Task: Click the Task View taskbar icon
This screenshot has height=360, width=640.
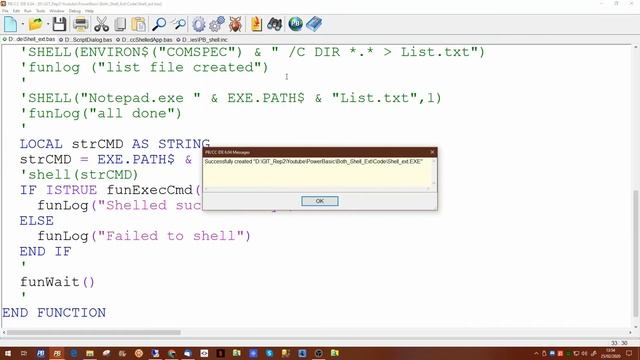Action: pyautogui.click(x=24, y=353)
